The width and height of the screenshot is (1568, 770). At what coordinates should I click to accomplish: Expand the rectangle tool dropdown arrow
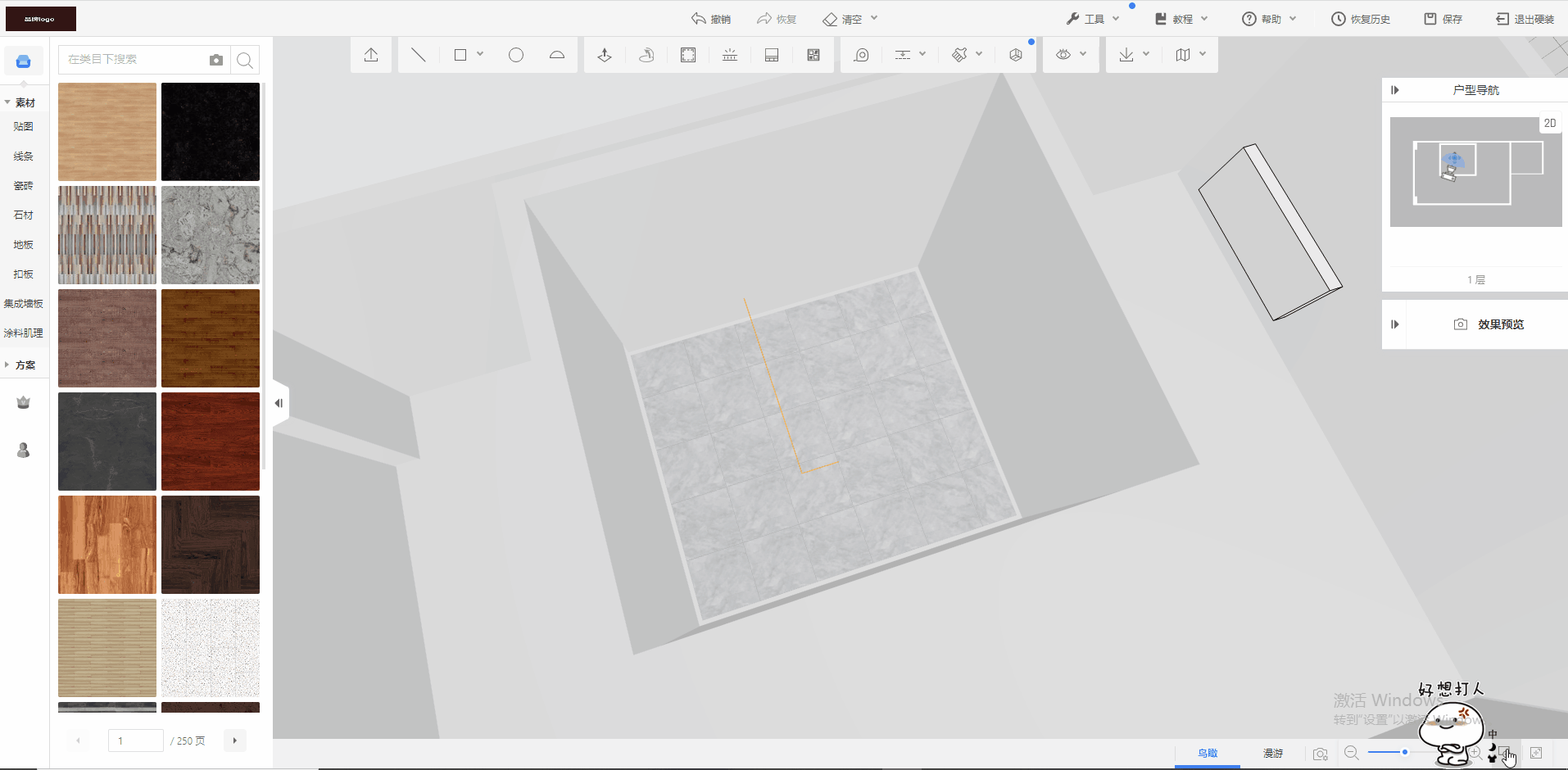[480, 54]
